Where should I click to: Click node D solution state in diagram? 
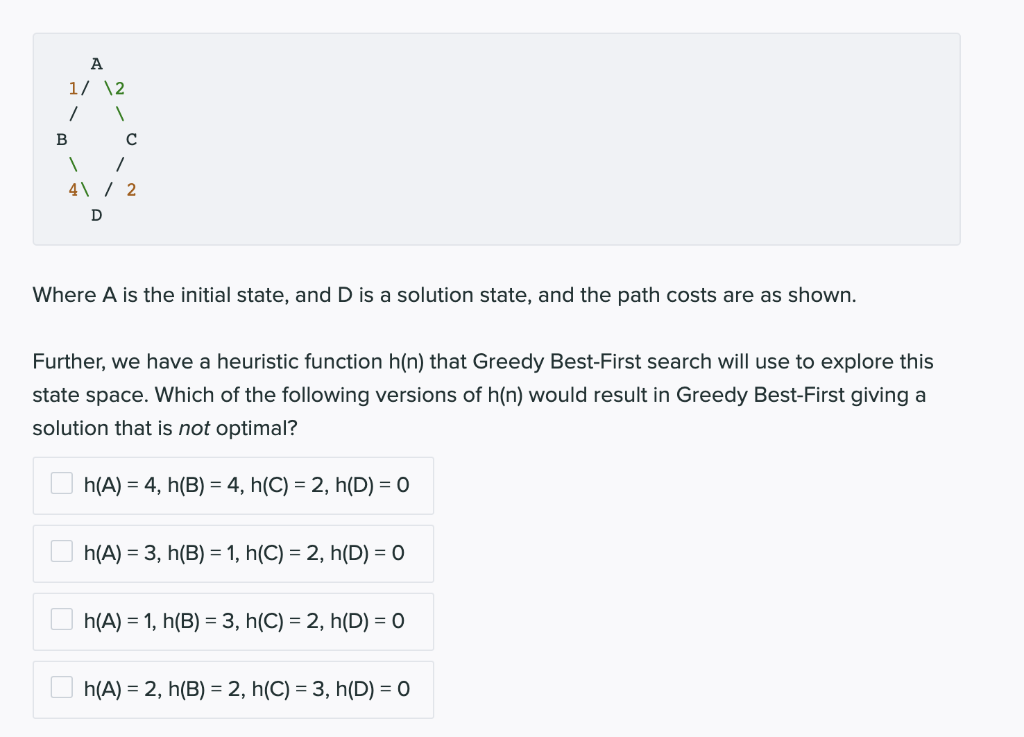click(x=96, y=214)
